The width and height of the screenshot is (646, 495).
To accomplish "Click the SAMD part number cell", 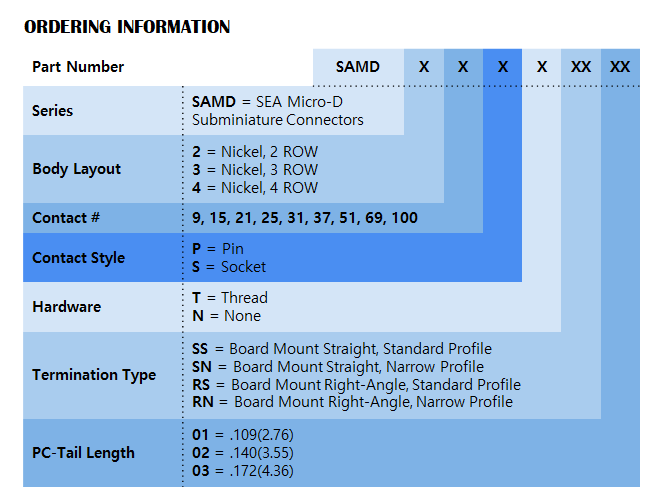I will [x=357, y=67].
